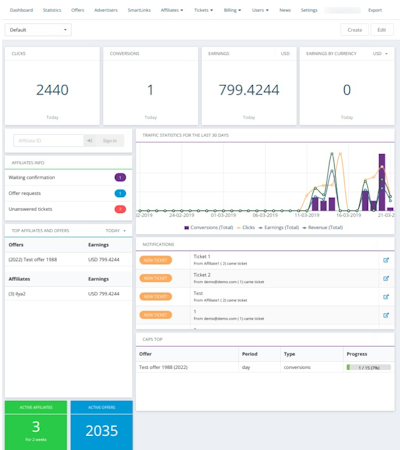
Task: Toggle Earnings (Total) legend entry
Action: (279, 227)
